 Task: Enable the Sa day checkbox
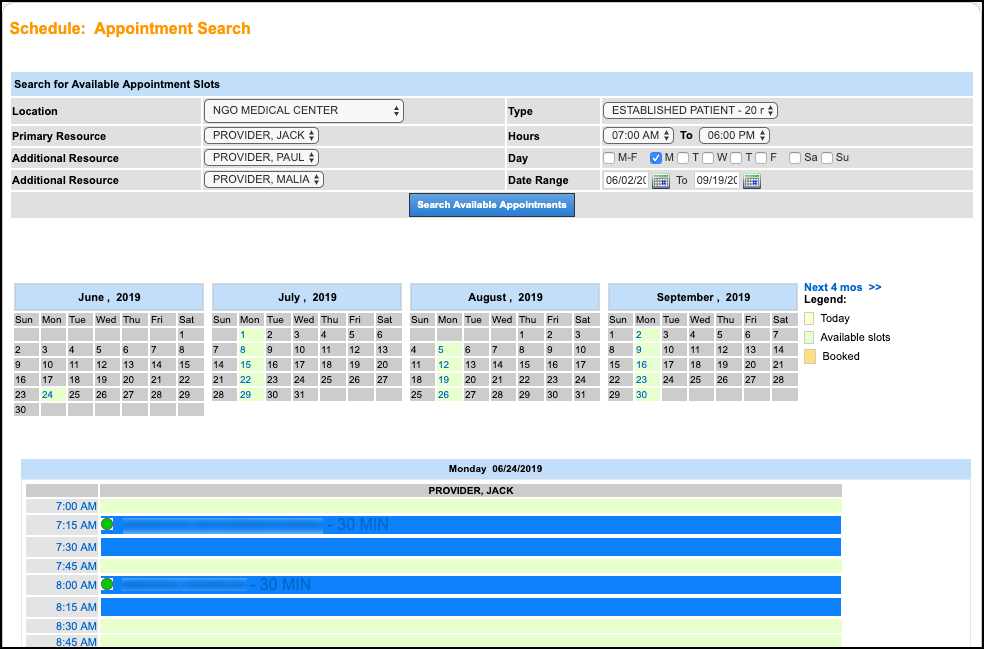[795, 158]
